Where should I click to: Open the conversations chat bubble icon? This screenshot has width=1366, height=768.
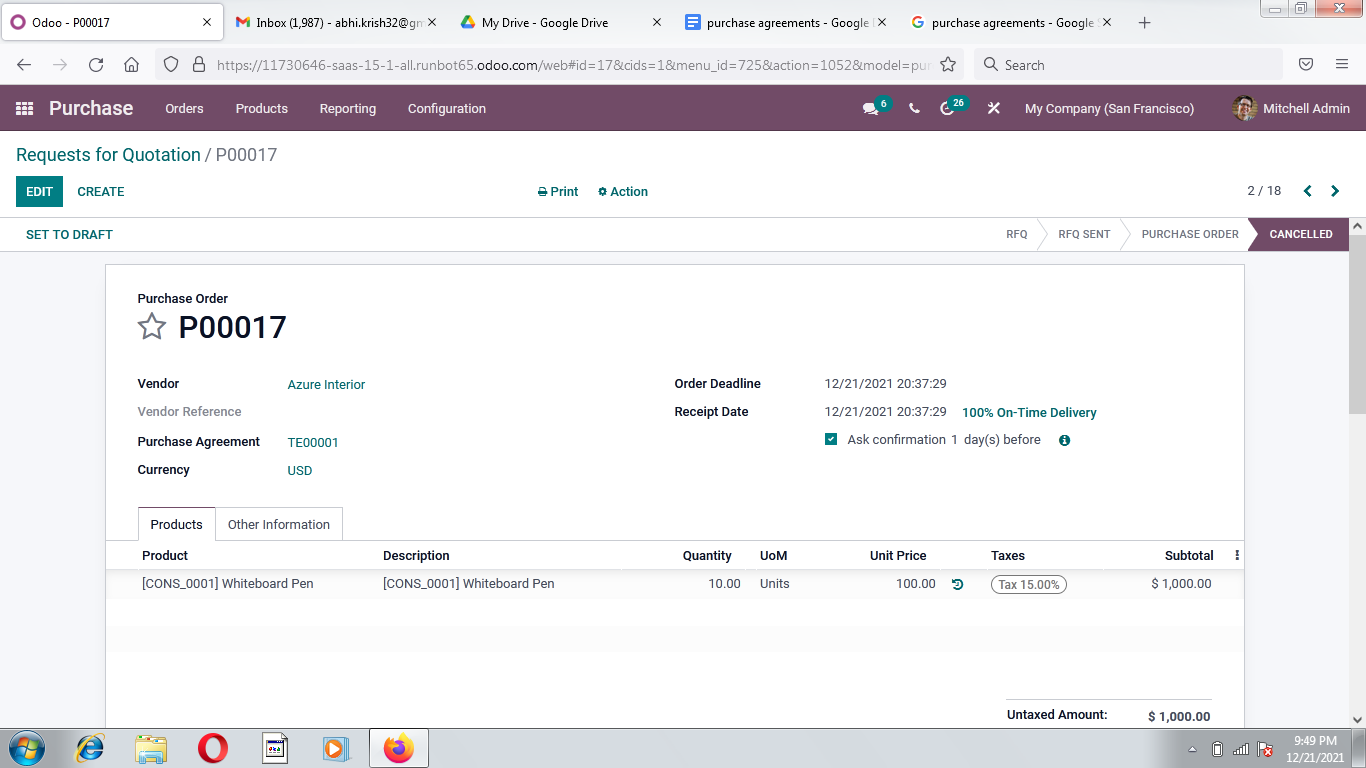870,108
